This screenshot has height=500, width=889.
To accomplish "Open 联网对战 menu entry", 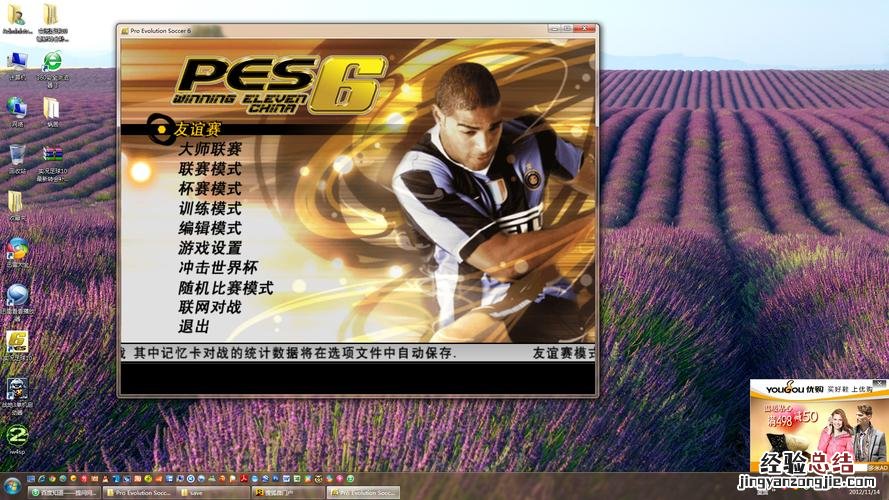I will 210,307.
